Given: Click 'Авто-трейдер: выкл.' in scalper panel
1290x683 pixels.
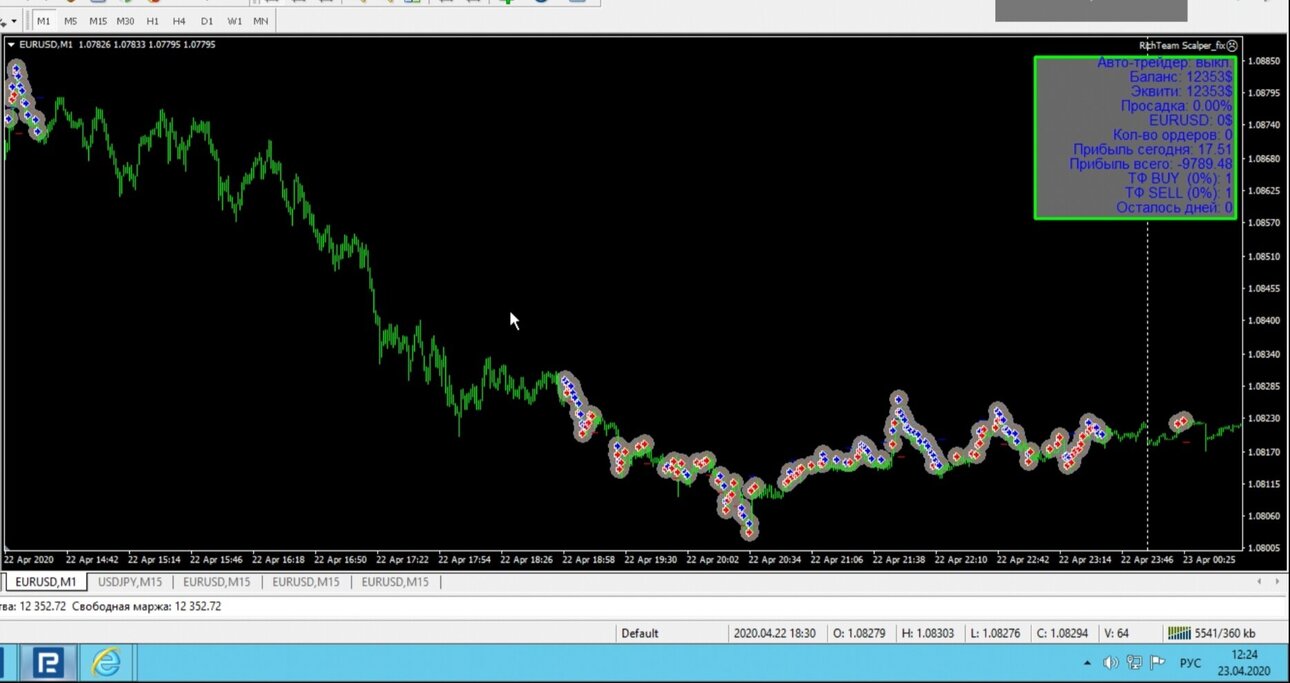Looking at the screenshot, I should (1164, 62).
